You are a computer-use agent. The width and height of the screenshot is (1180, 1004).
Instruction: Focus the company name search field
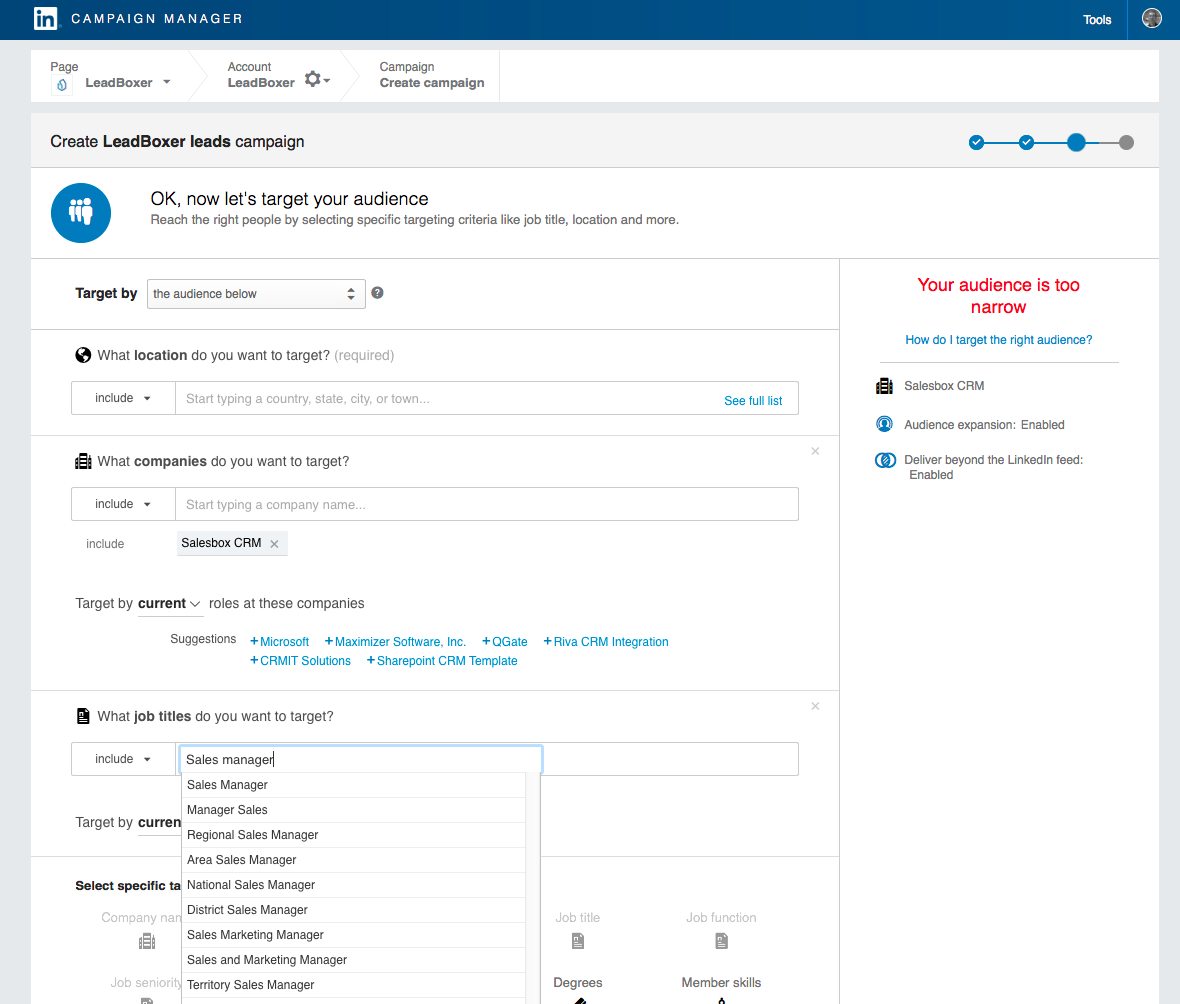click(487, 504)
